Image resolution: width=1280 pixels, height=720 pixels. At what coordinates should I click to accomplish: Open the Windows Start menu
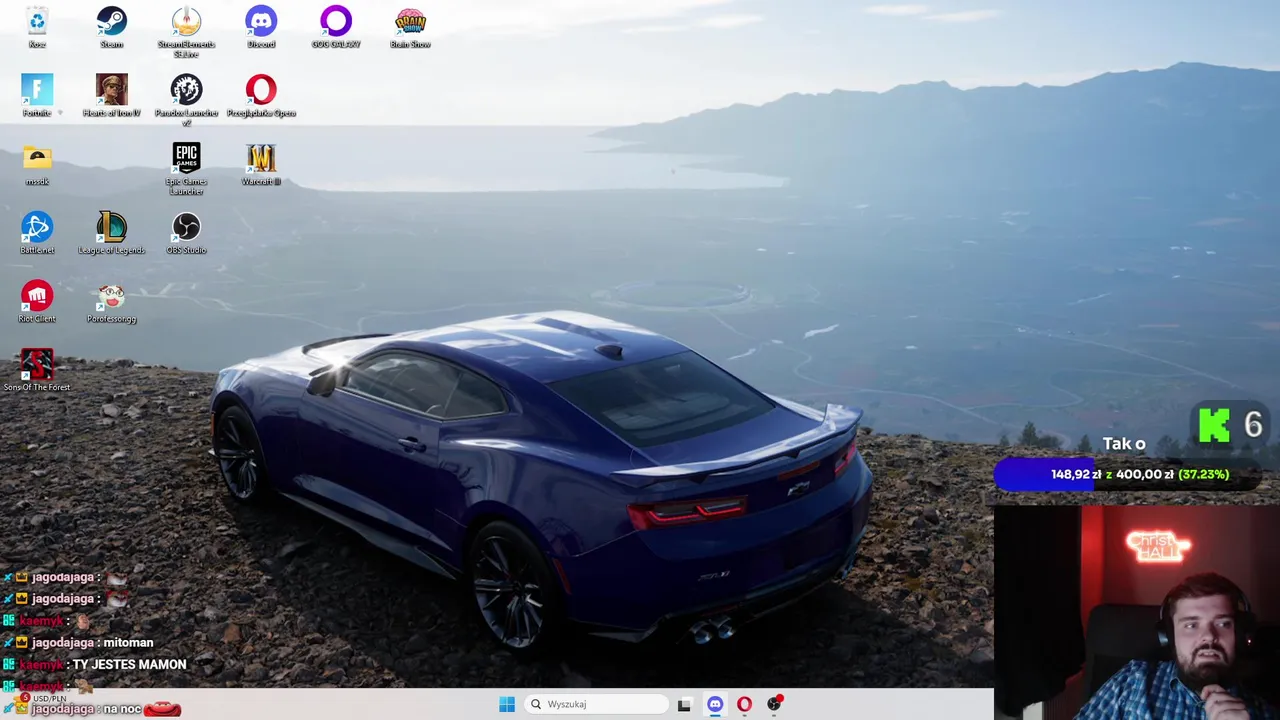[507, 704]
